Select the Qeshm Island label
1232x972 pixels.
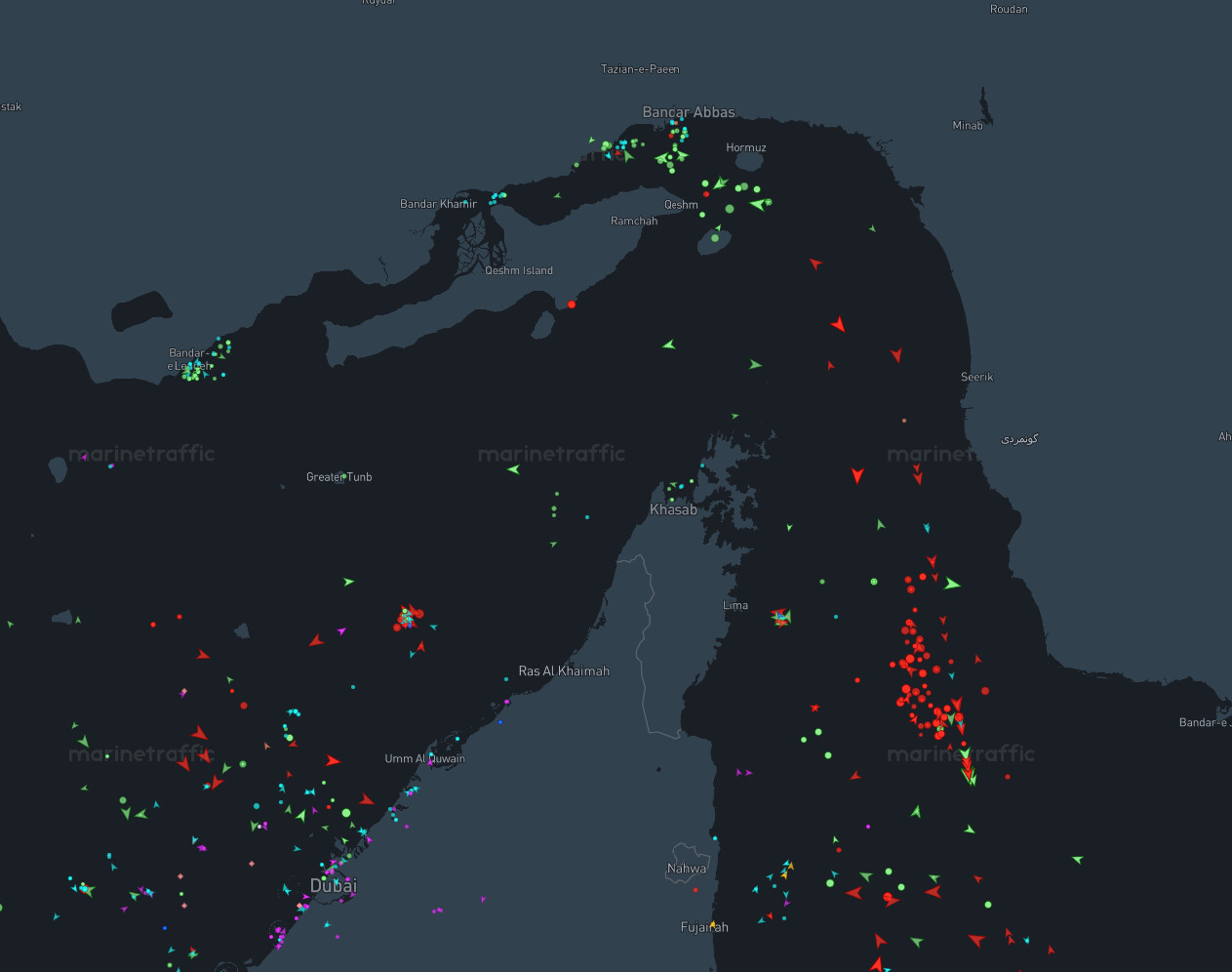(x=519, y=270)
